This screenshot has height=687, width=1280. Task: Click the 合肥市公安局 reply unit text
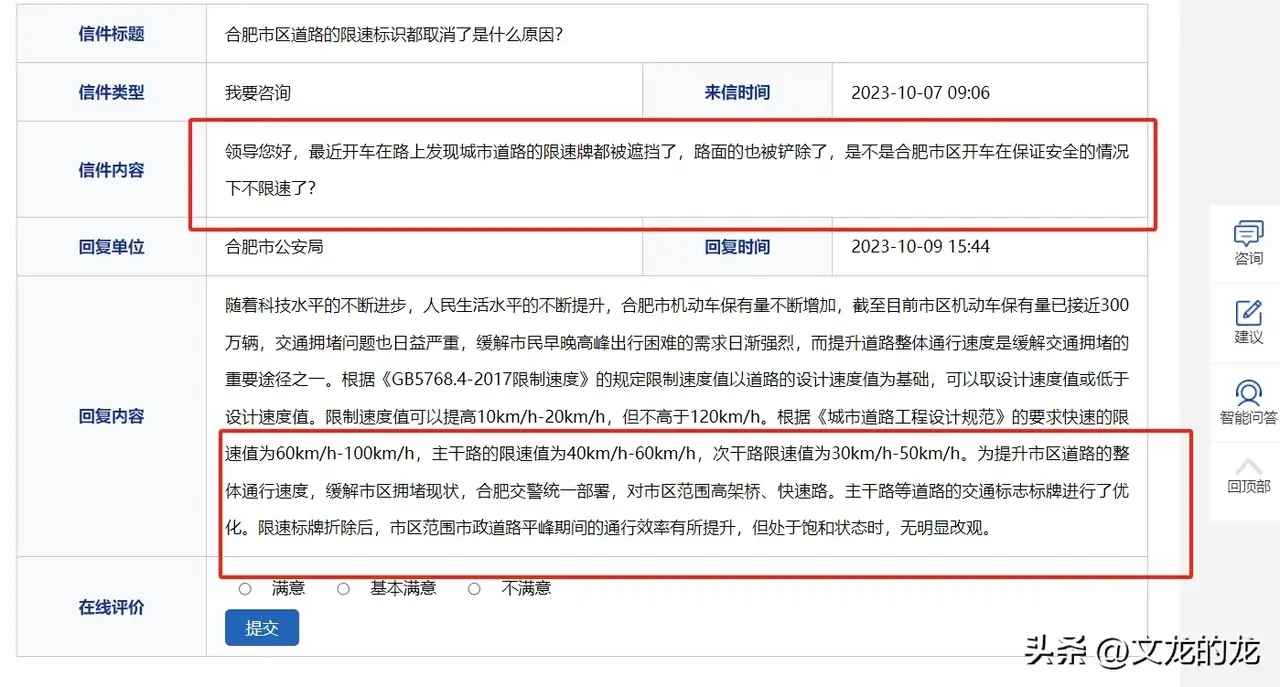274,247
